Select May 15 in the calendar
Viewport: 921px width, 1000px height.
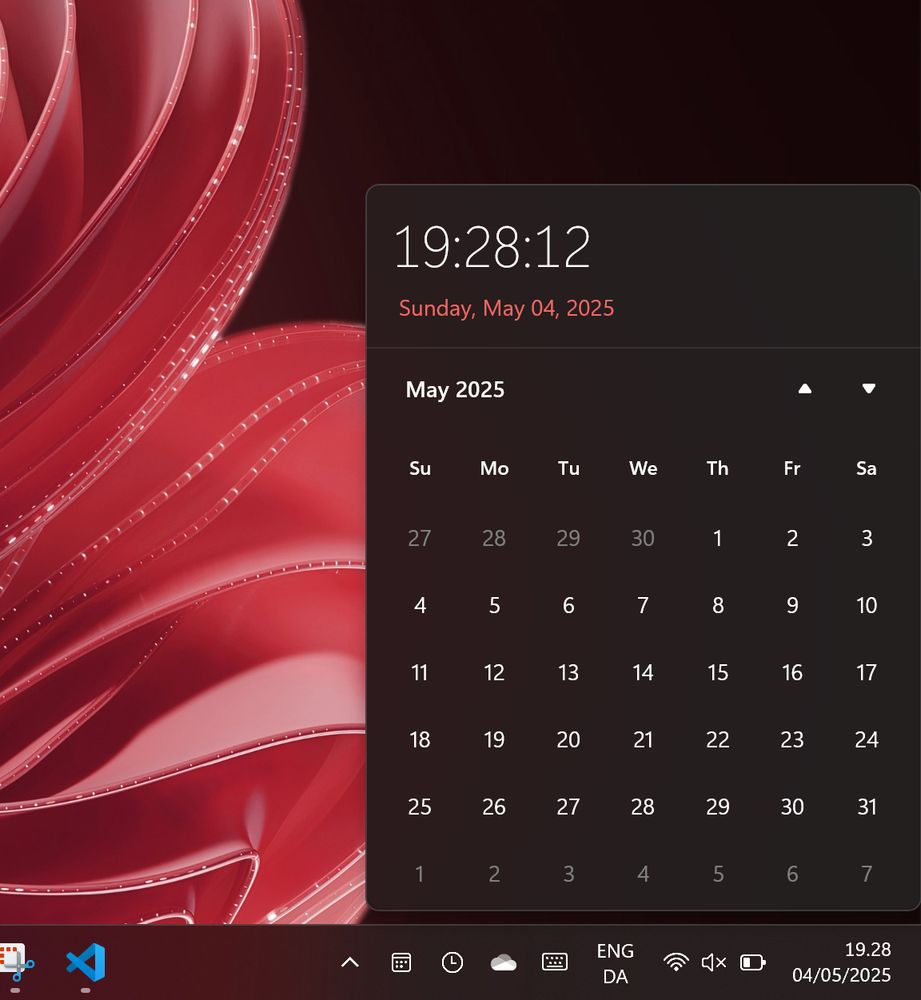(718, 672)
